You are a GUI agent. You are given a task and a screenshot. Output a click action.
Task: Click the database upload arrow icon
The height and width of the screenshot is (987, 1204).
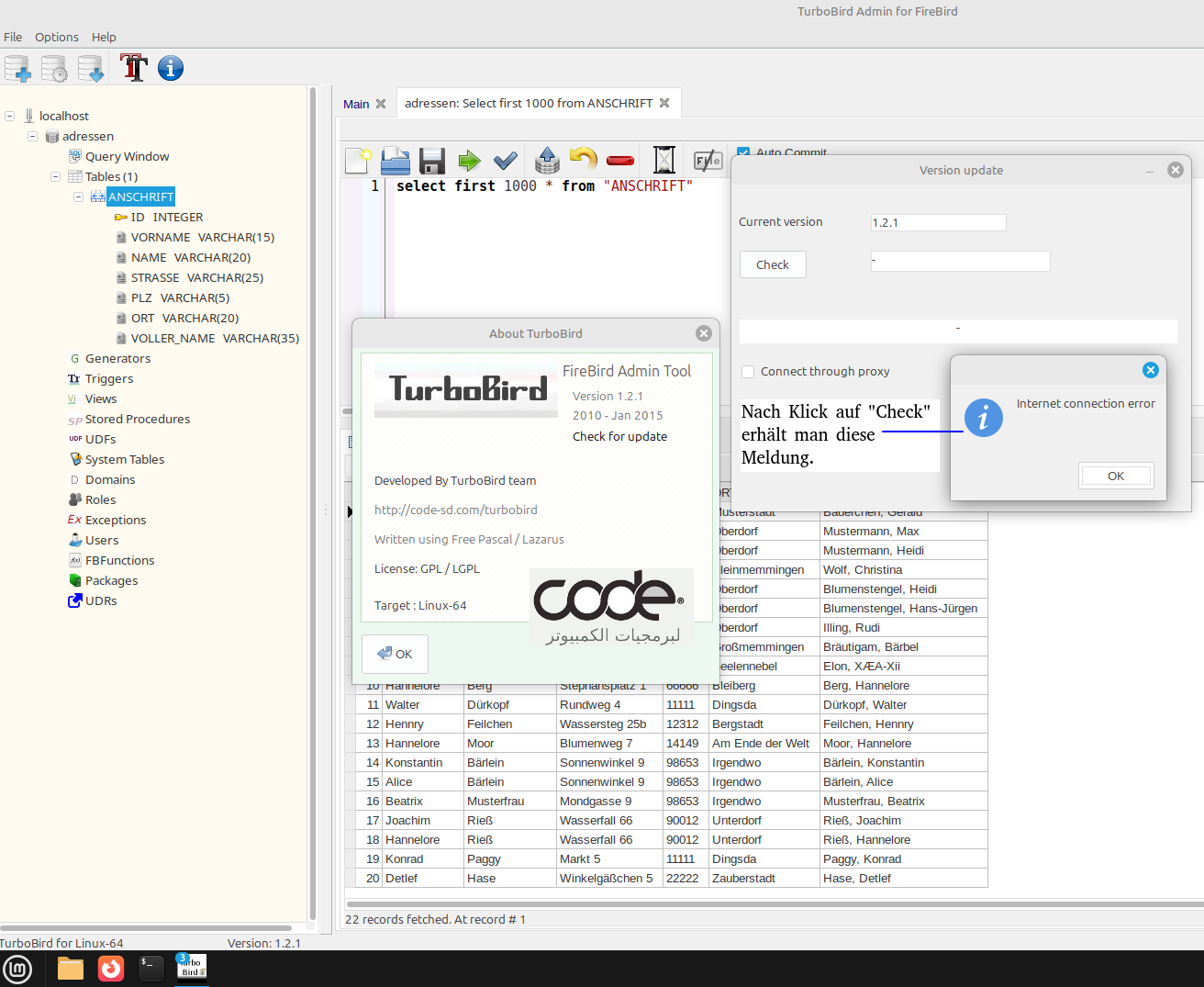tap(547, 161)
